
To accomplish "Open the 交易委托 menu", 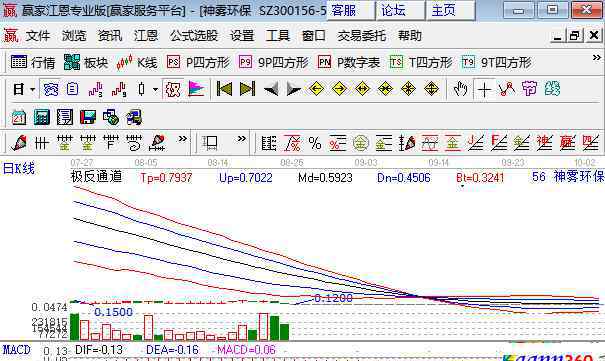I will click(362, 36).
